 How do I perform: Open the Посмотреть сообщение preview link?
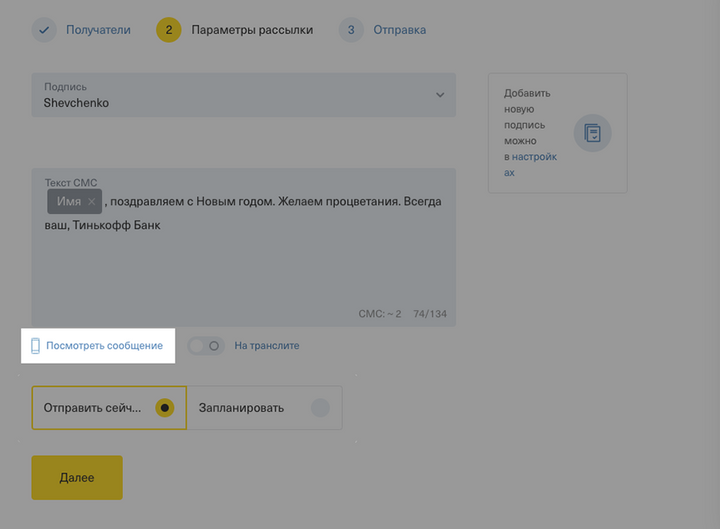(104, 346)
